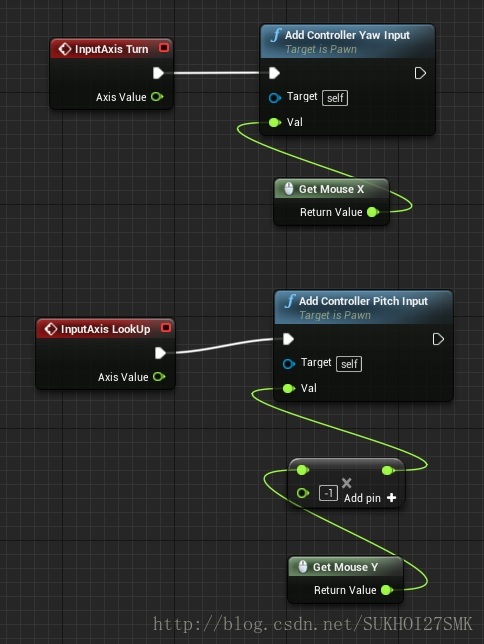
Task: Click Add pin plus on multiply node
Action: pyautogui.click(x=392, y=498)
